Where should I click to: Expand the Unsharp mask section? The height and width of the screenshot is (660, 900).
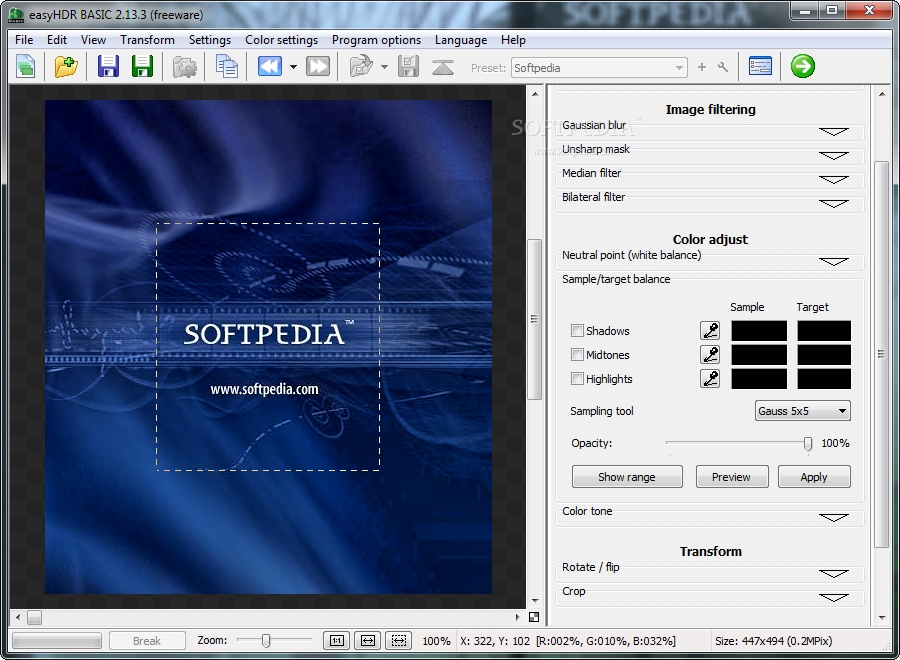[x=834, y=156]
